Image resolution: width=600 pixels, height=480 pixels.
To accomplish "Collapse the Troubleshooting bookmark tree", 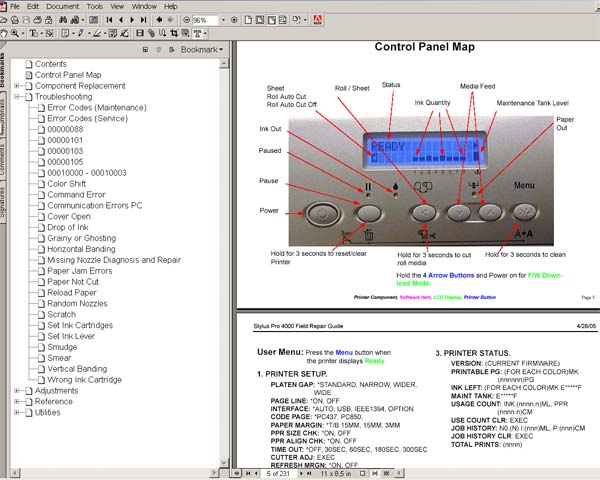I will pyautogui.click(x=17, y=97).
